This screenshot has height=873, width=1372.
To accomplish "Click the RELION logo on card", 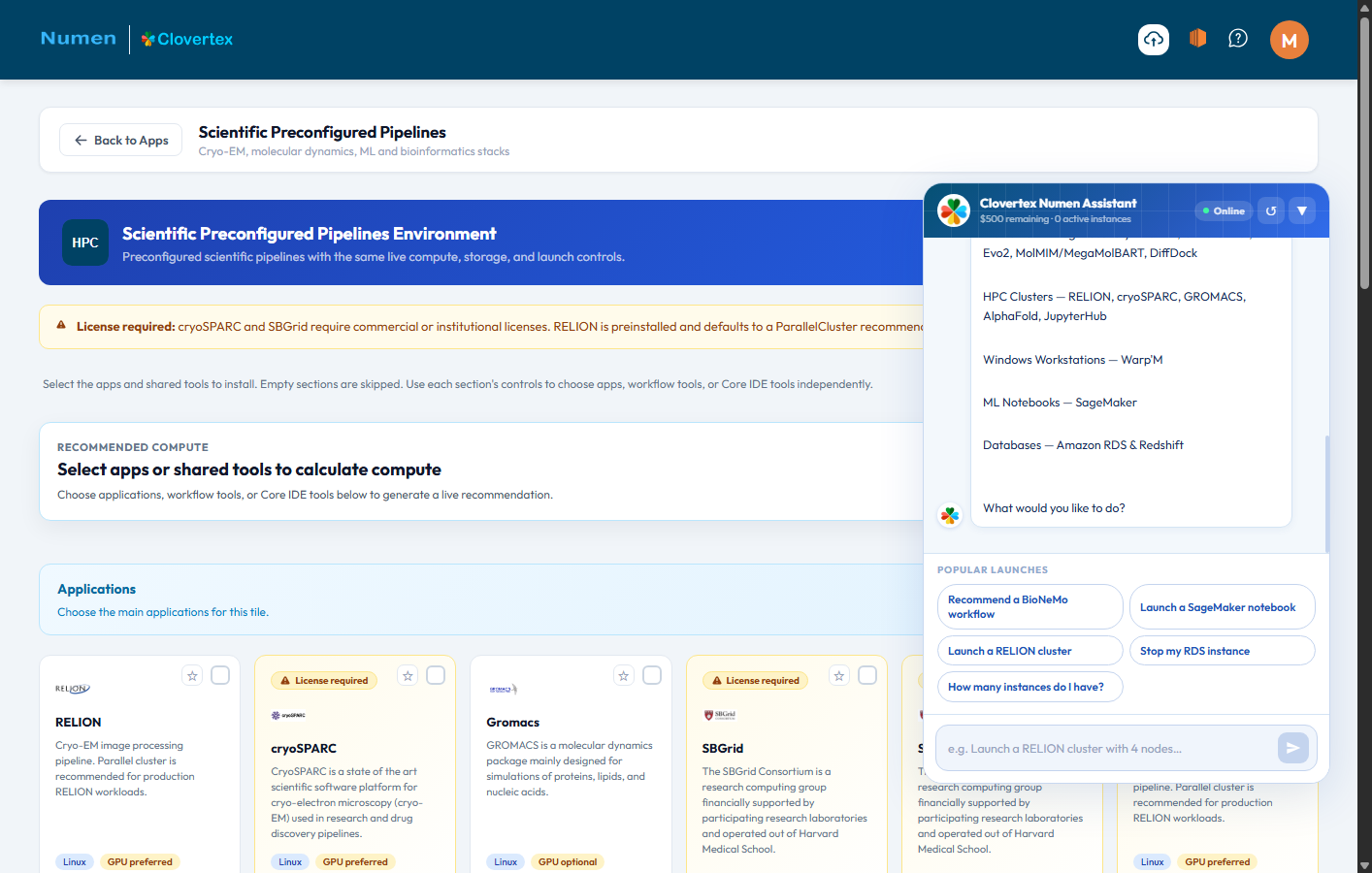I will 73,689.
